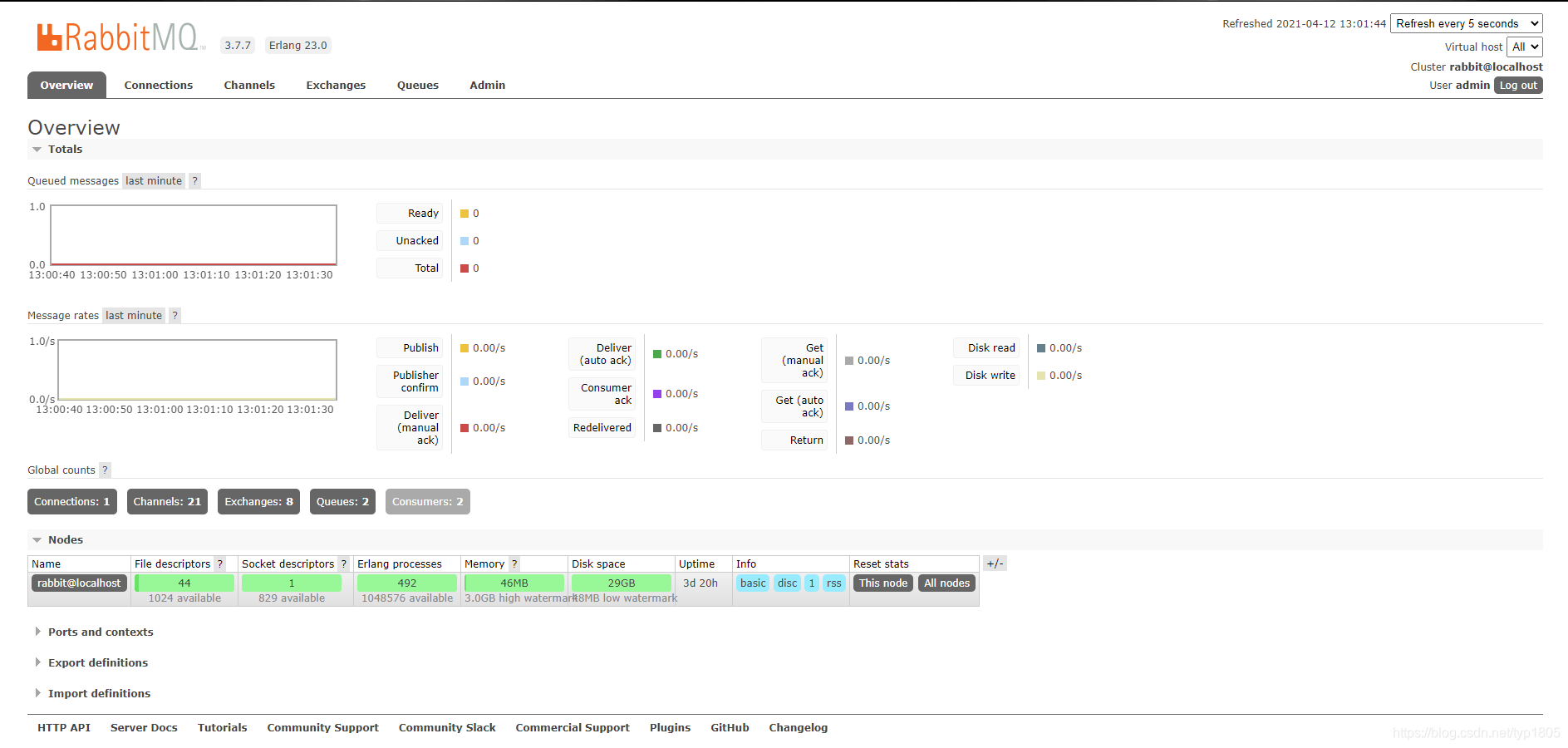This screenshot has width=1568, height=748.
Task: Click the purple Consumer ack swatch
Action: click(x=657, y=394)
